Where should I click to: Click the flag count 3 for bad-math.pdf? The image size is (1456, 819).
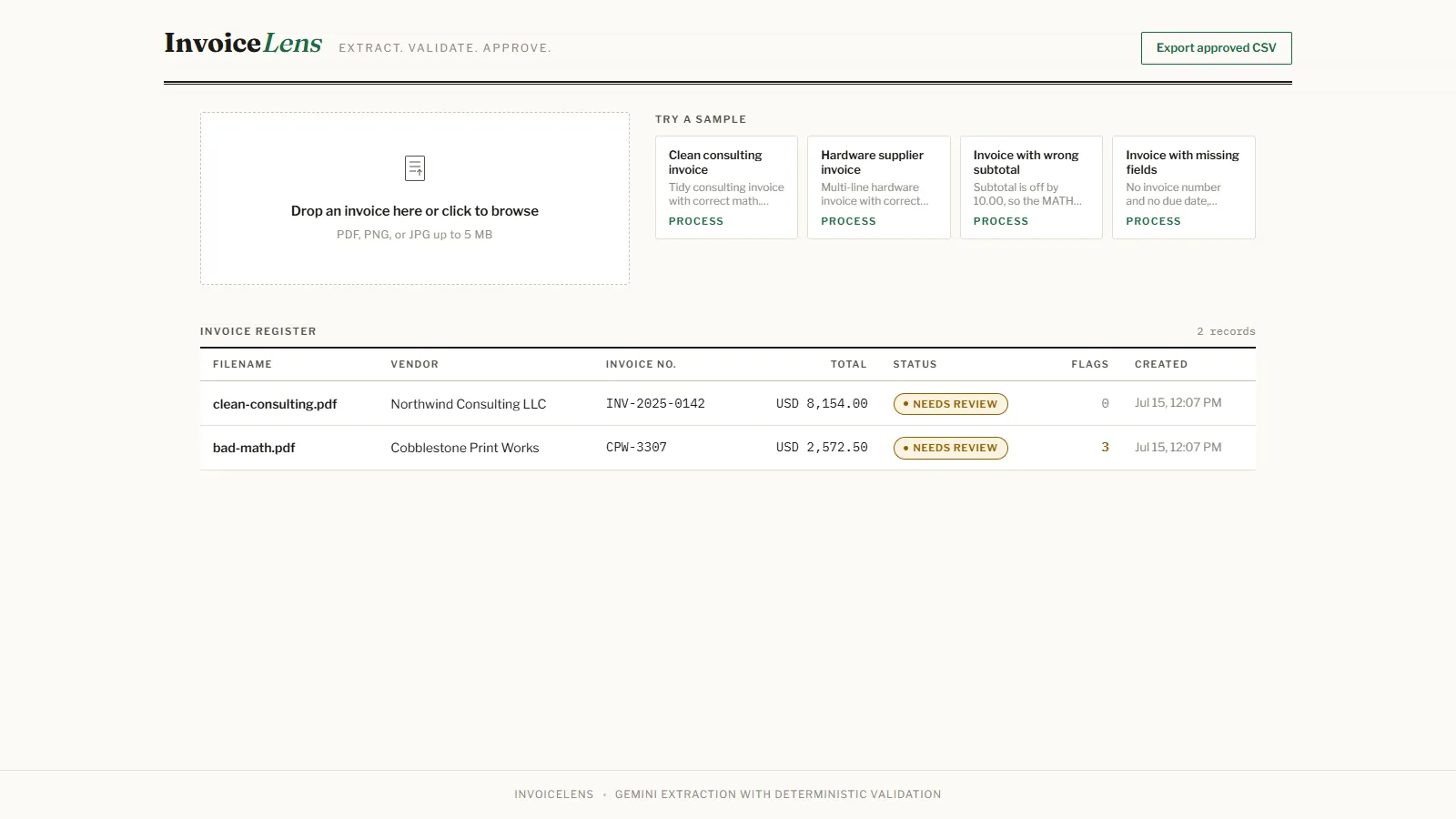[x=1105, y=448]
